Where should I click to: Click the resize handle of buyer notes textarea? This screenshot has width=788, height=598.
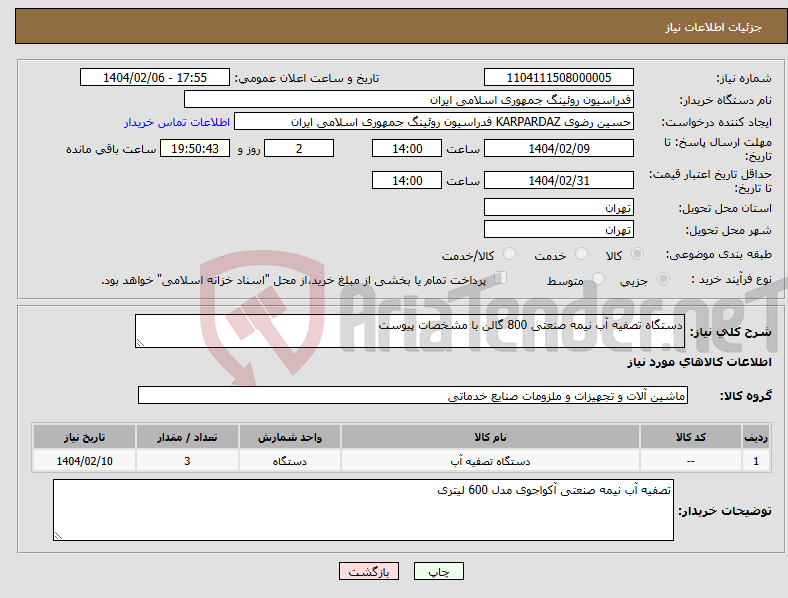pos(58,536)
